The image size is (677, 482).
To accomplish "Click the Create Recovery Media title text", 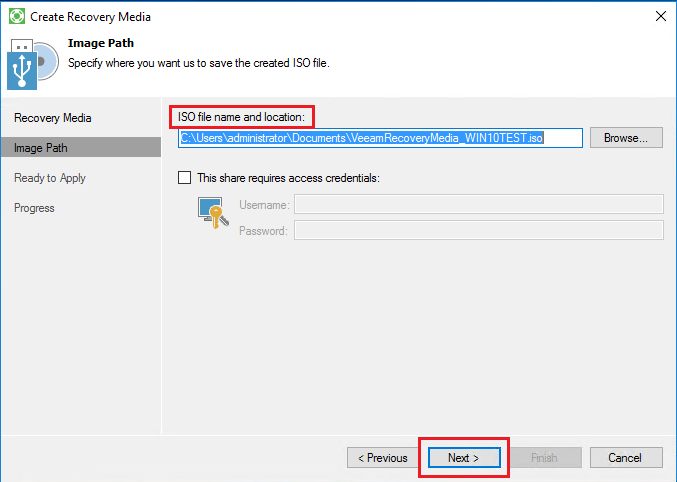I will (91, 17).
